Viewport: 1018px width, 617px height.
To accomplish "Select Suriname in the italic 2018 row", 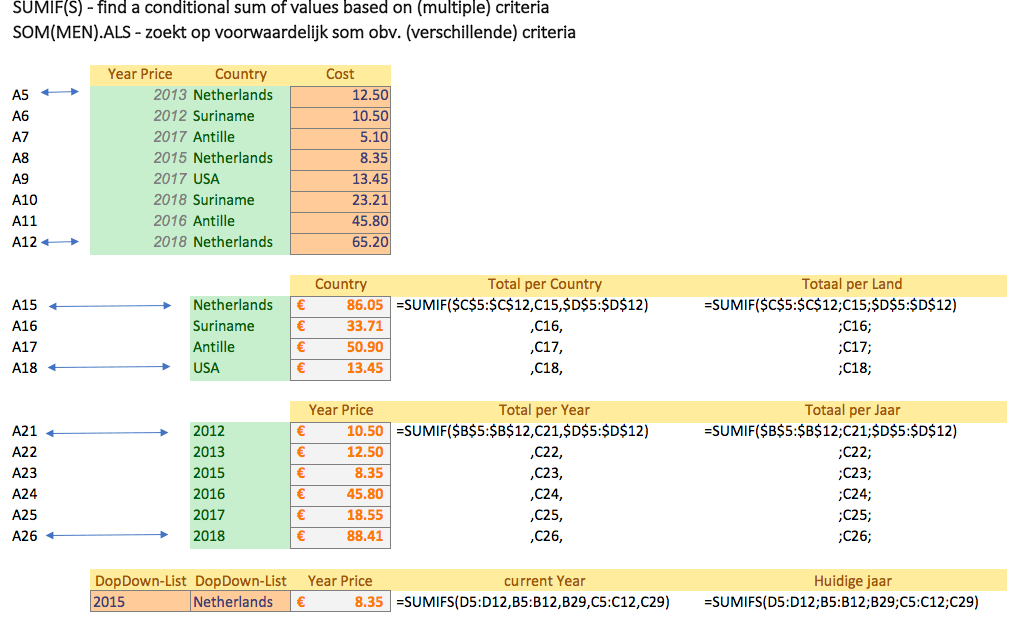I will [x=223, y=200].
